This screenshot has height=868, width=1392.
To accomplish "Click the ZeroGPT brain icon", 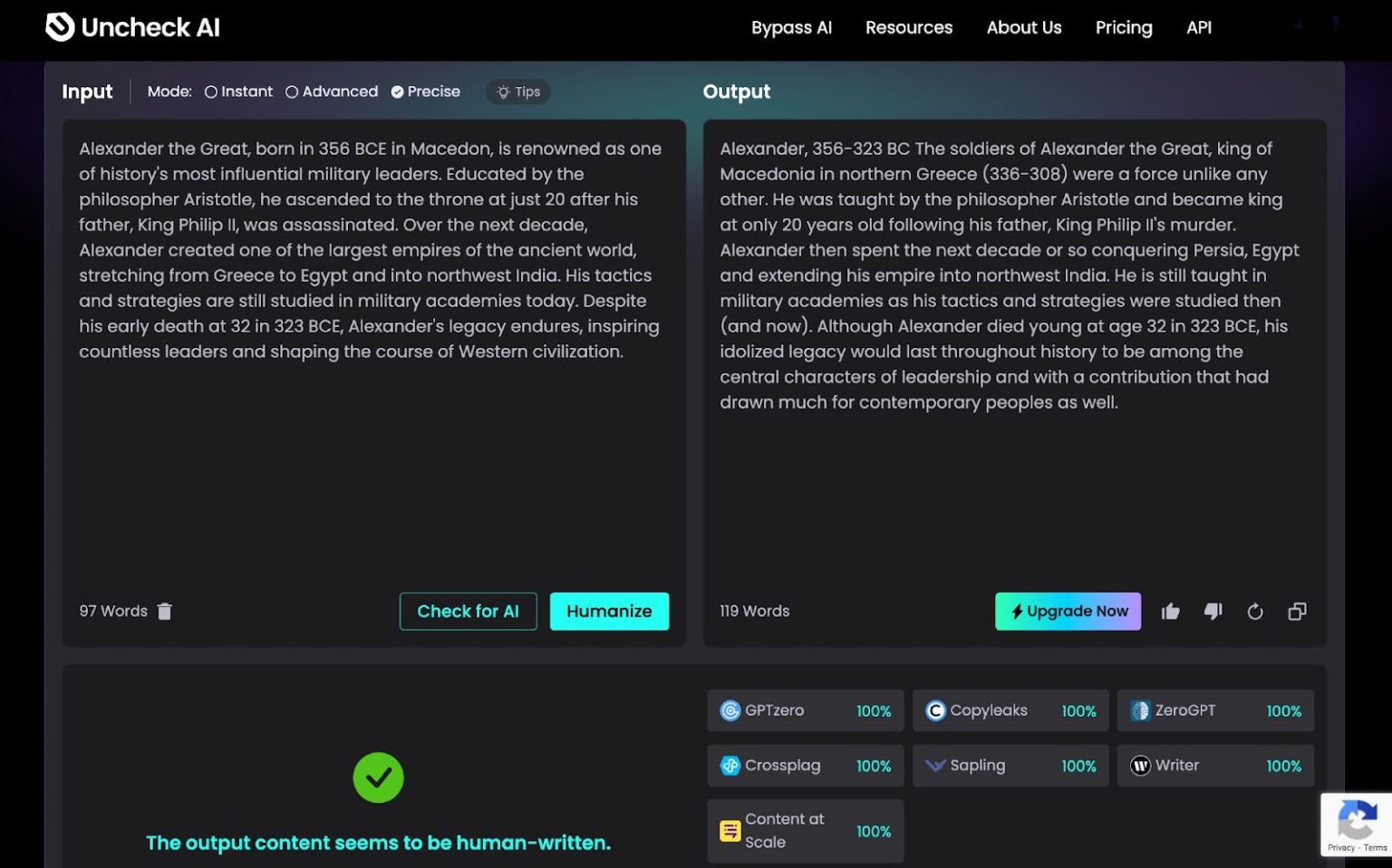I will 1139,710.
